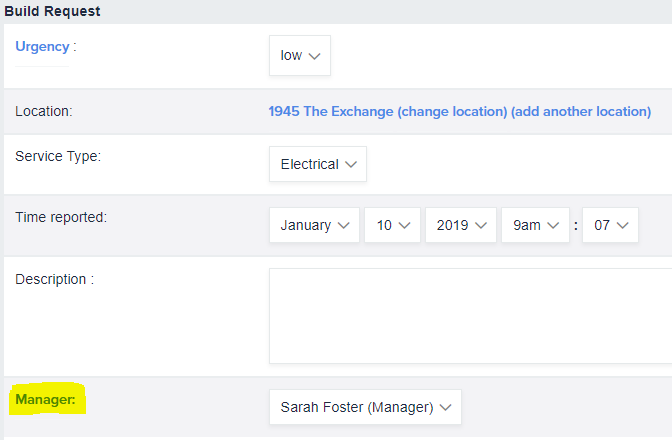
Task: Focus the Description text area
Action: [470, 315]
